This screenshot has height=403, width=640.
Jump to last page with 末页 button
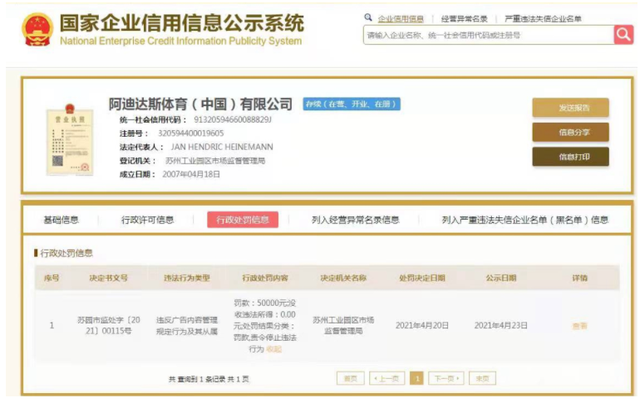pyautogui.click(x=482, y=379)
